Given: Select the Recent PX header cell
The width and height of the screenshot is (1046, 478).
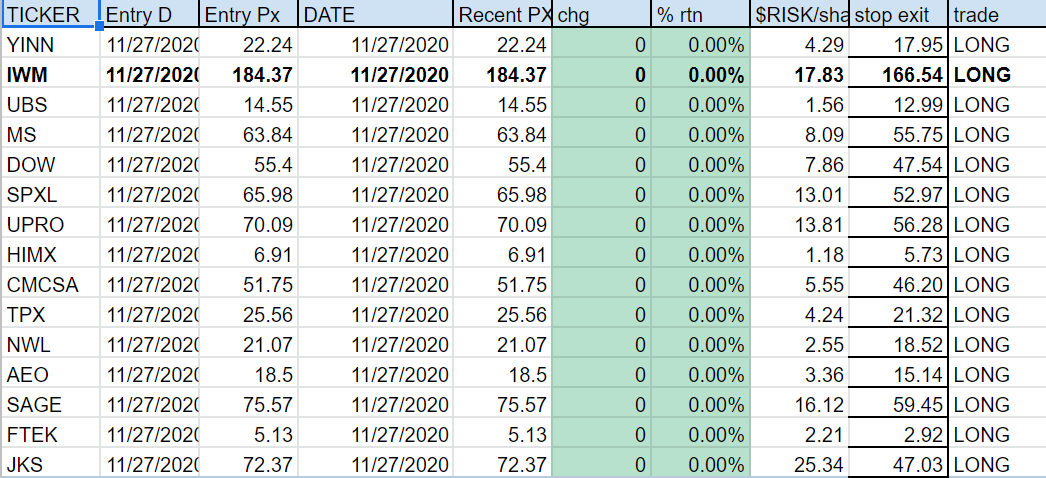Looking at the screenshot, I should click(x=502, y=15).
